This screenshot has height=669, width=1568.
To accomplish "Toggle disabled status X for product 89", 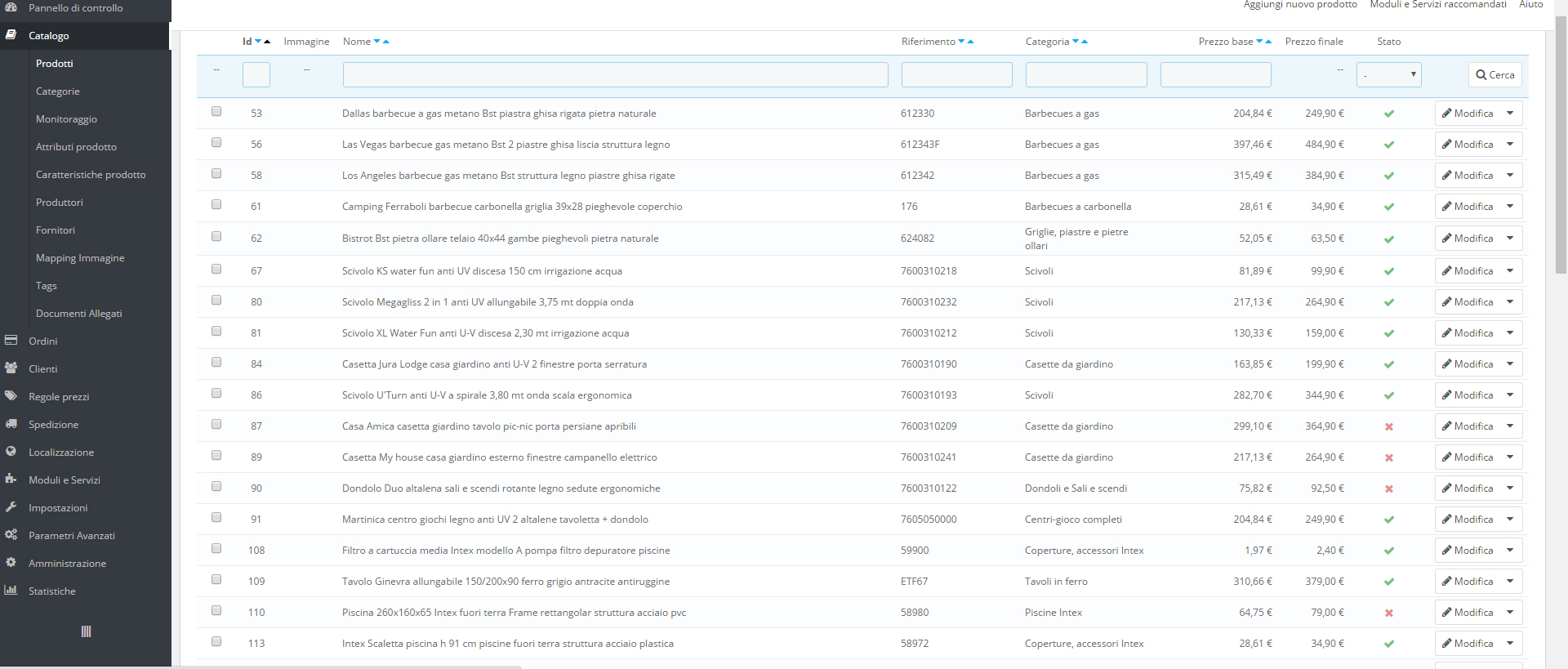I will pos(1389,457).
